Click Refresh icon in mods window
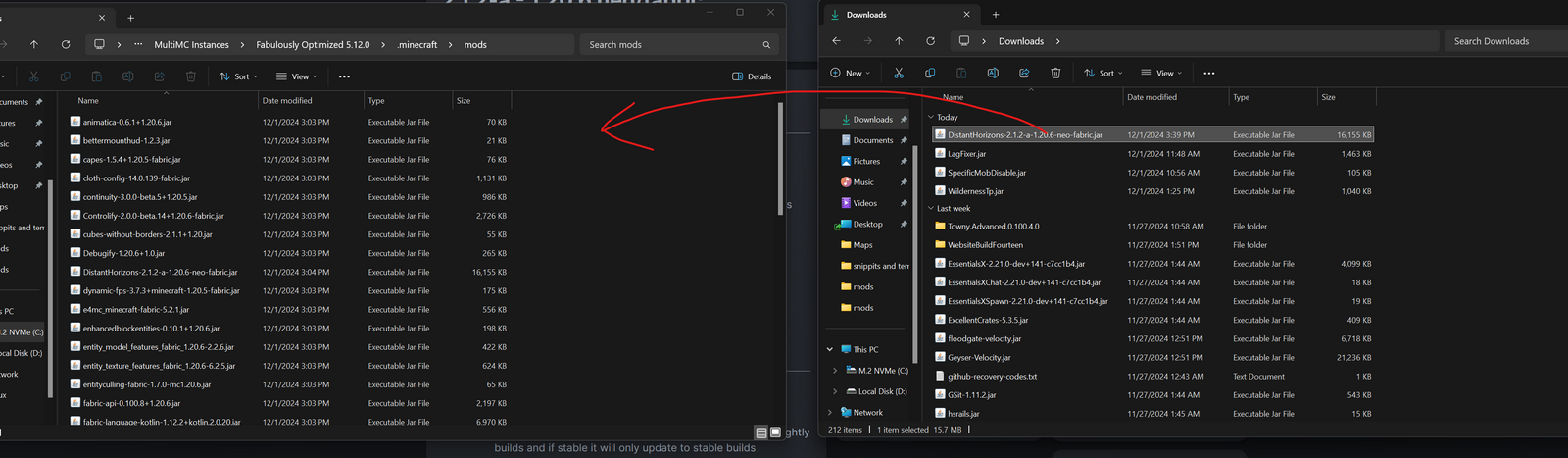Screen dimensions: 1568x458 pos(66,44)
